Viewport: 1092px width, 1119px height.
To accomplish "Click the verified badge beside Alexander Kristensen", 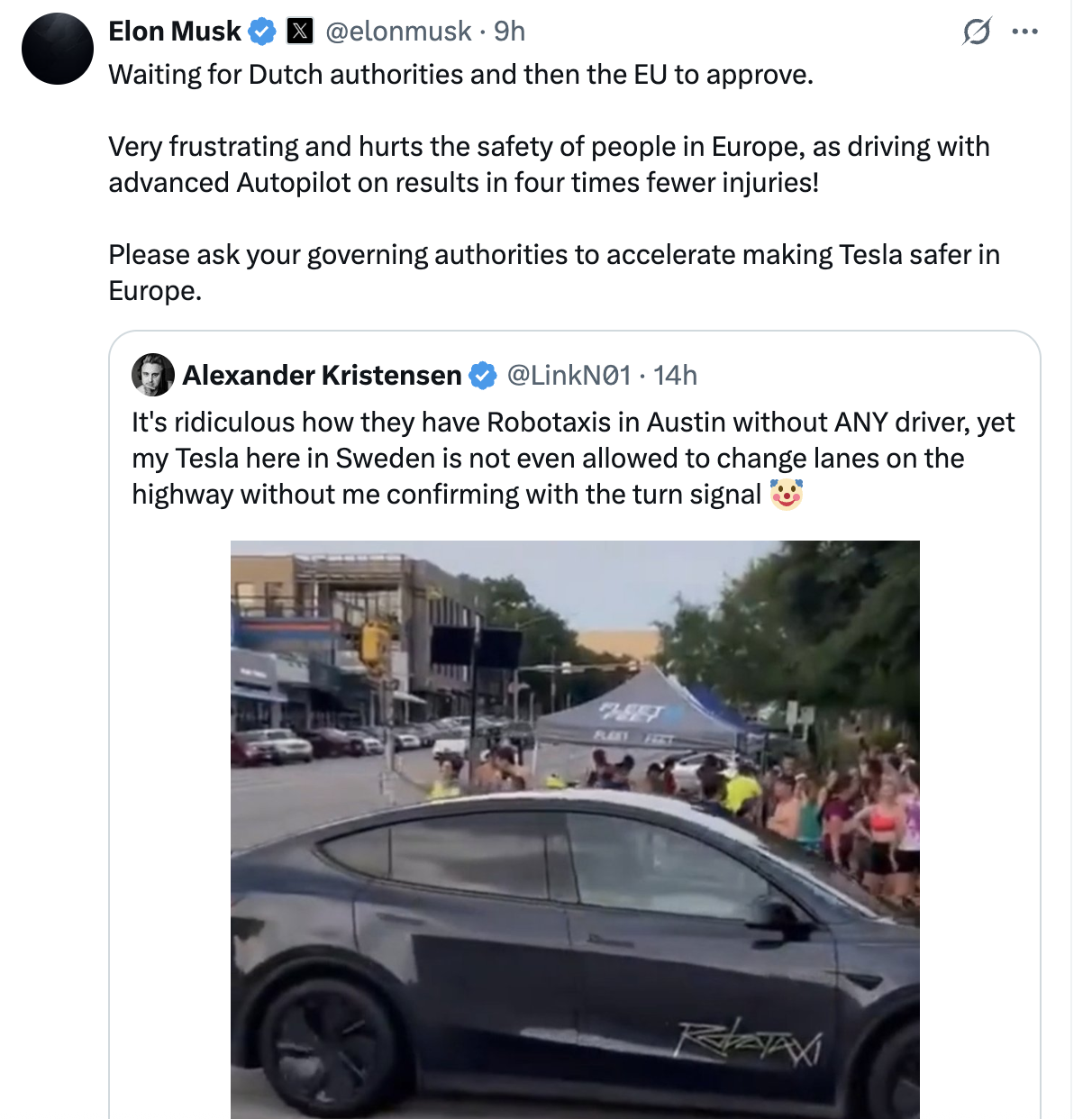I will click(x=484, y=375).
